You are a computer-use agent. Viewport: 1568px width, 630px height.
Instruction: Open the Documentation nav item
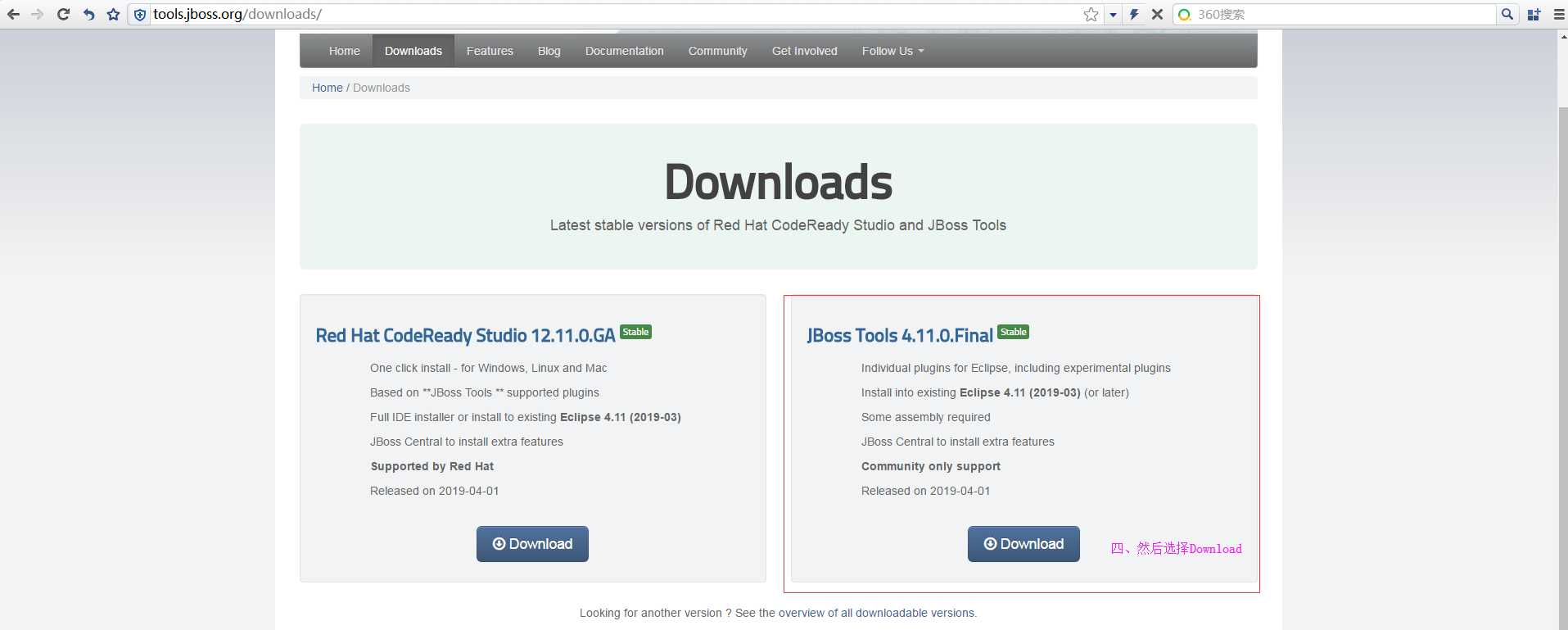point(625,51)
